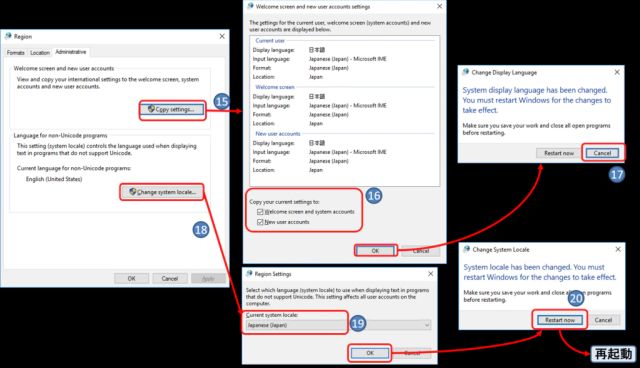640x368 pixels.
Task: Click the Region dialog globe icon
Action: [8, 36]
